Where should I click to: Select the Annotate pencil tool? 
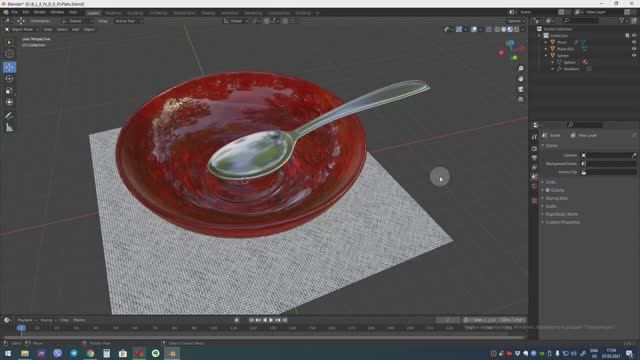click(9, 116)
